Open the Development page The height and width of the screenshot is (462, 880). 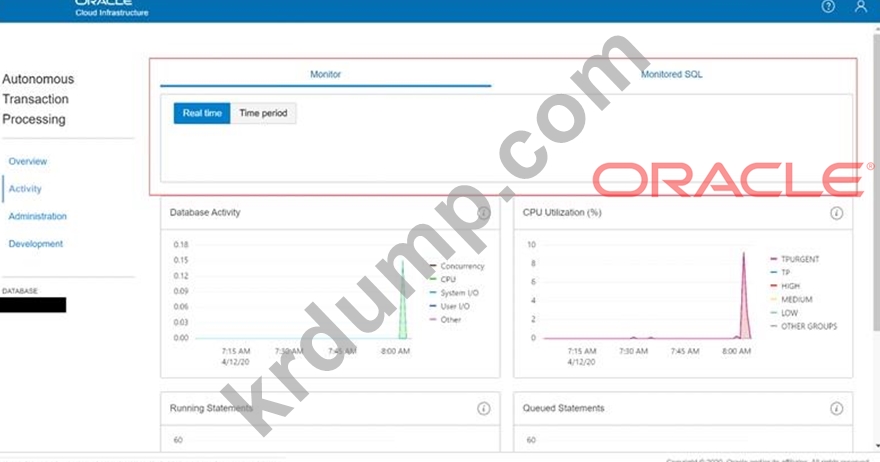coord(35,244)
